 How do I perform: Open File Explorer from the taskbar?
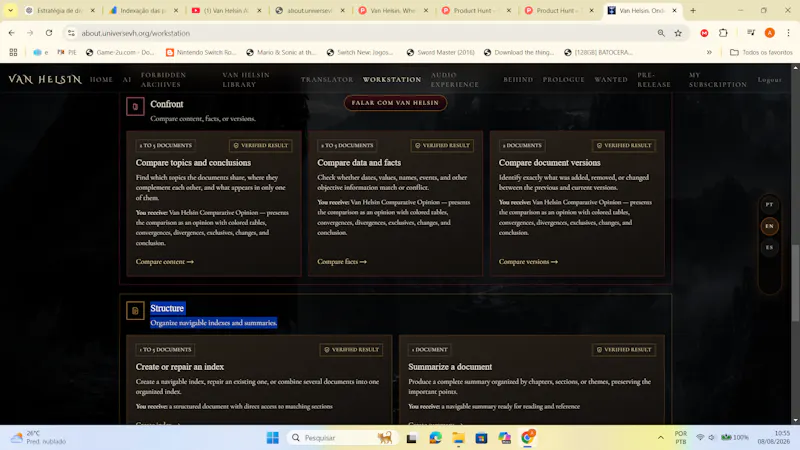(x=458, y=438)
